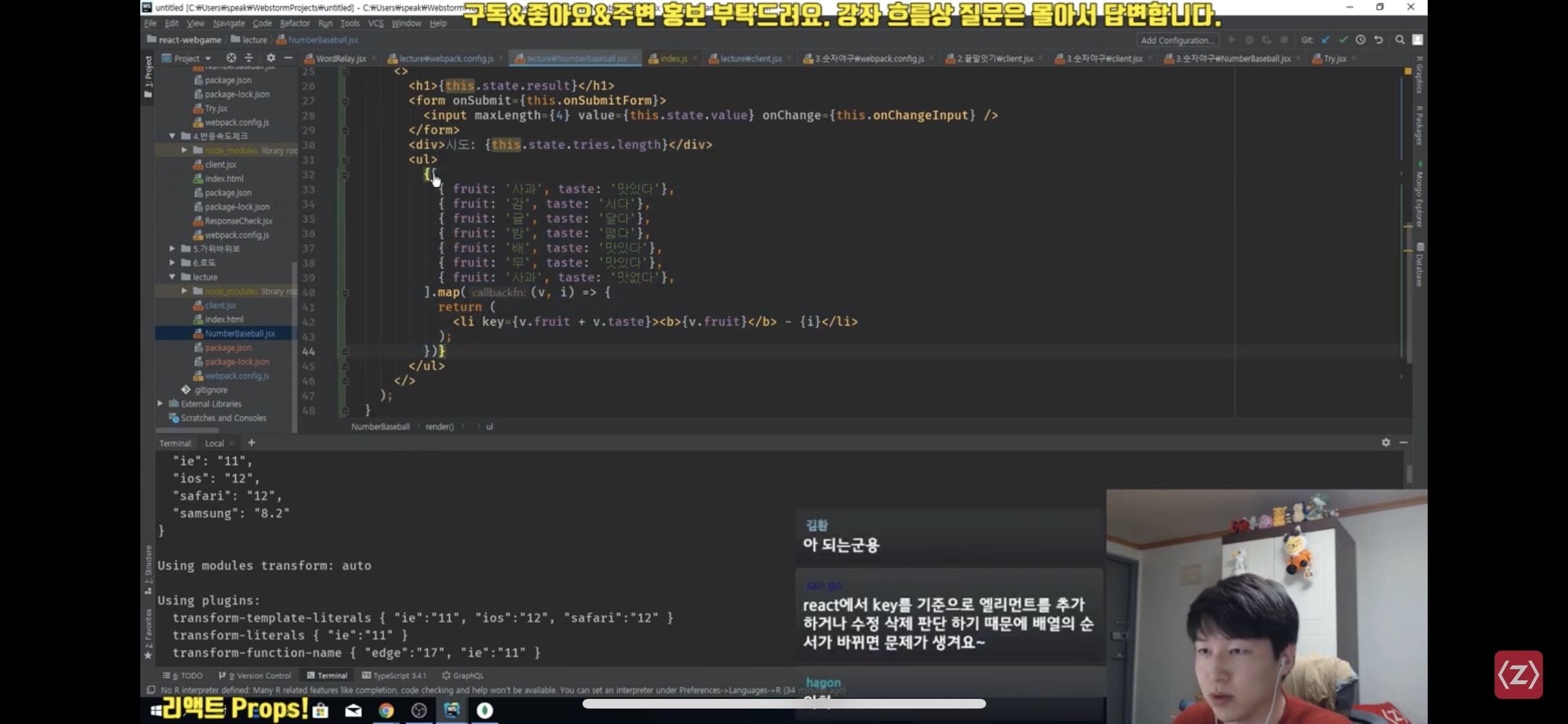Toggle the Z: Structure tool window button

point(148,569)
